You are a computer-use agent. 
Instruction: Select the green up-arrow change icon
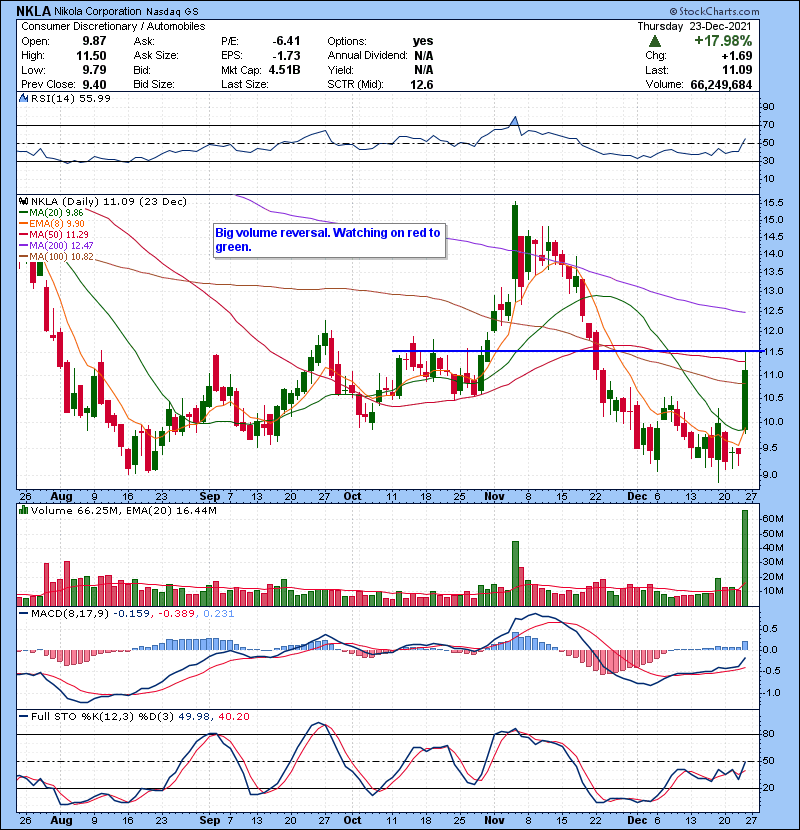point(654,41)
